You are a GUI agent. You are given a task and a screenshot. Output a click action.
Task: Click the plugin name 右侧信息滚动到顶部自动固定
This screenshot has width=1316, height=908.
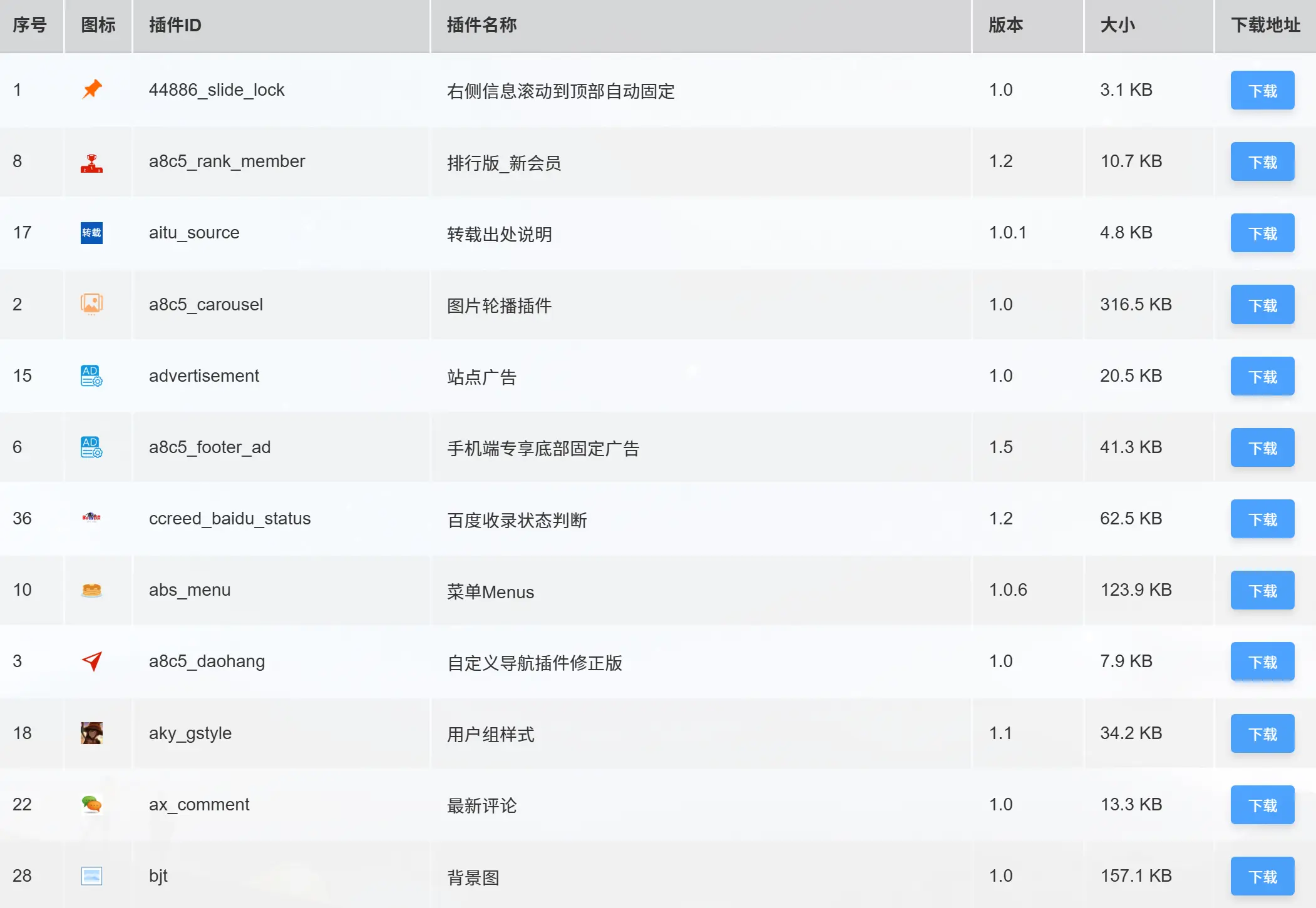[561, 91]
